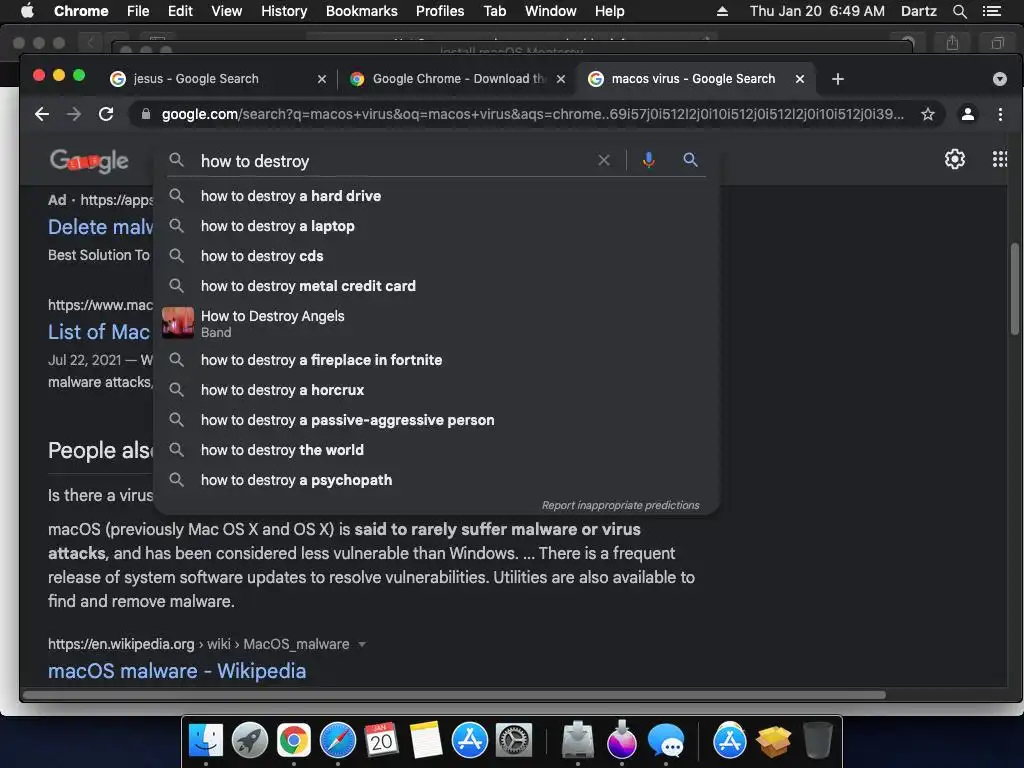This screenshot has width=1024, height=768.
Task: View site info via the padlock icon
Action: click(146, 114)
